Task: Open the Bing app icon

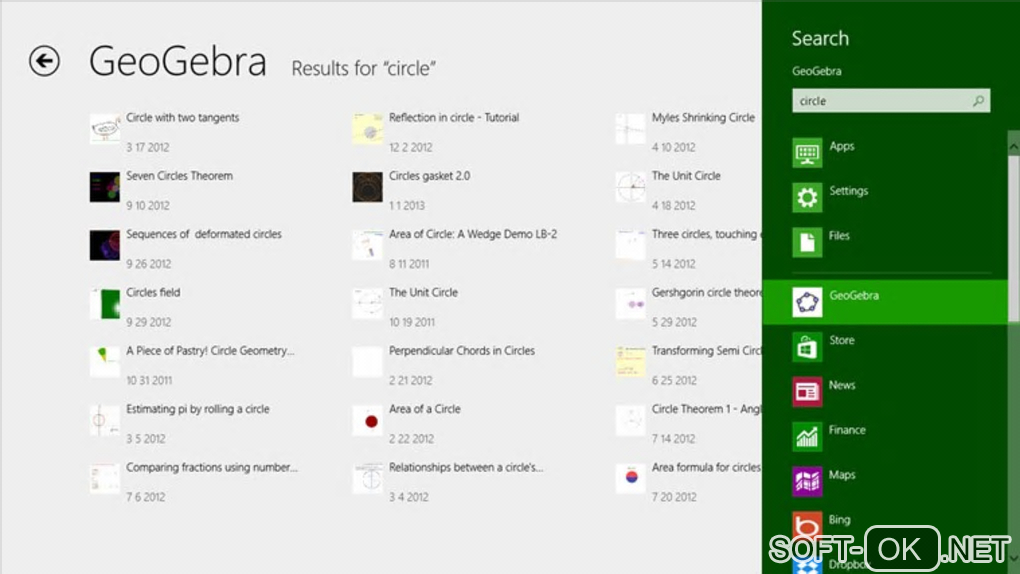Action: point(807,526)
